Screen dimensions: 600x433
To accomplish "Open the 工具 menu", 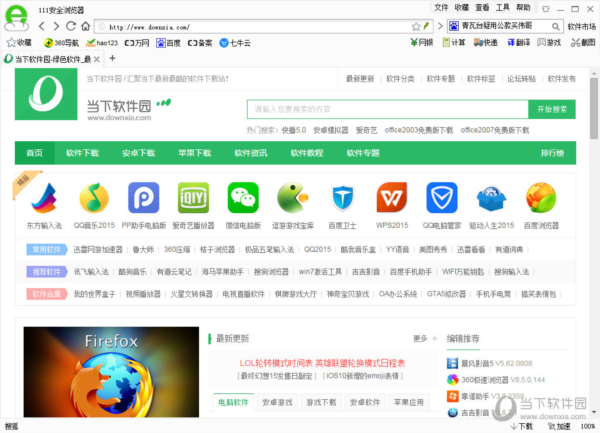I will coord(502,8).
